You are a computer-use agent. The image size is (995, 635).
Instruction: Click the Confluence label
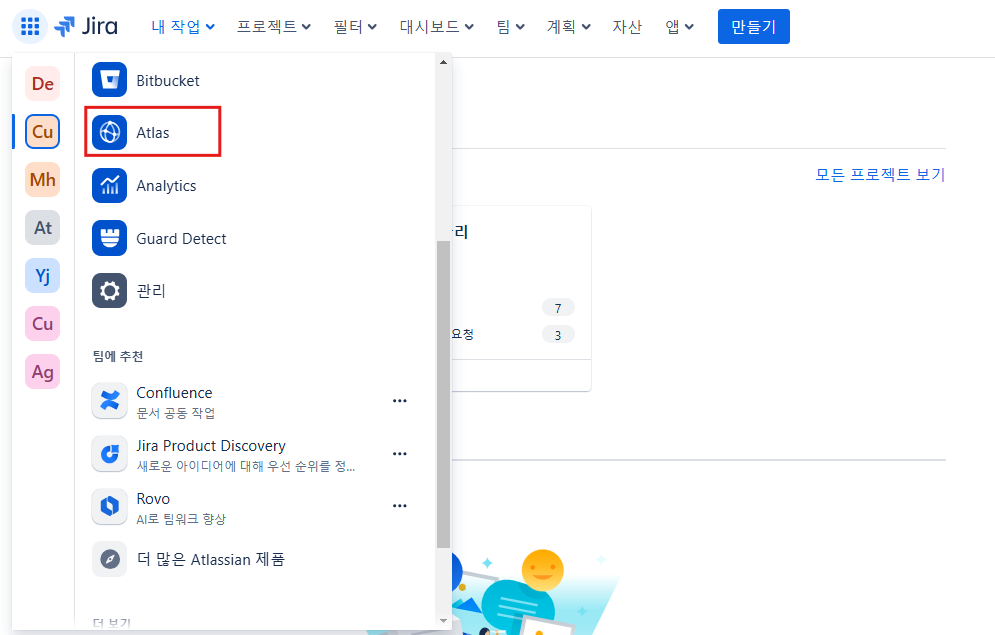175,393
